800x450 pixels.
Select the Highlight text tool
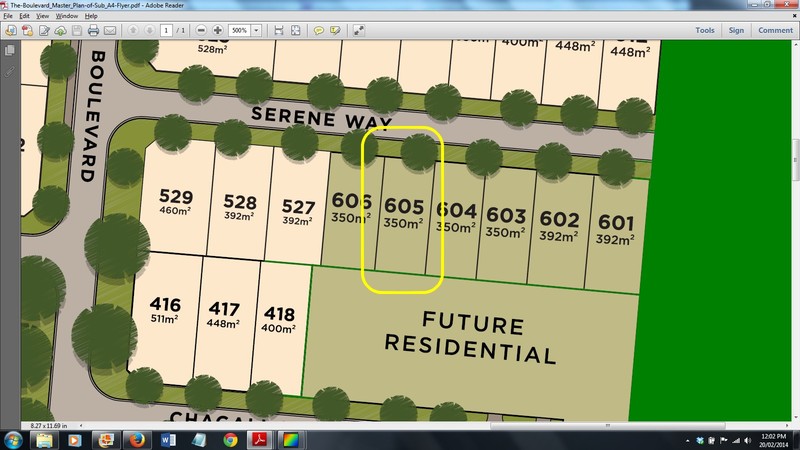point(335,31)
